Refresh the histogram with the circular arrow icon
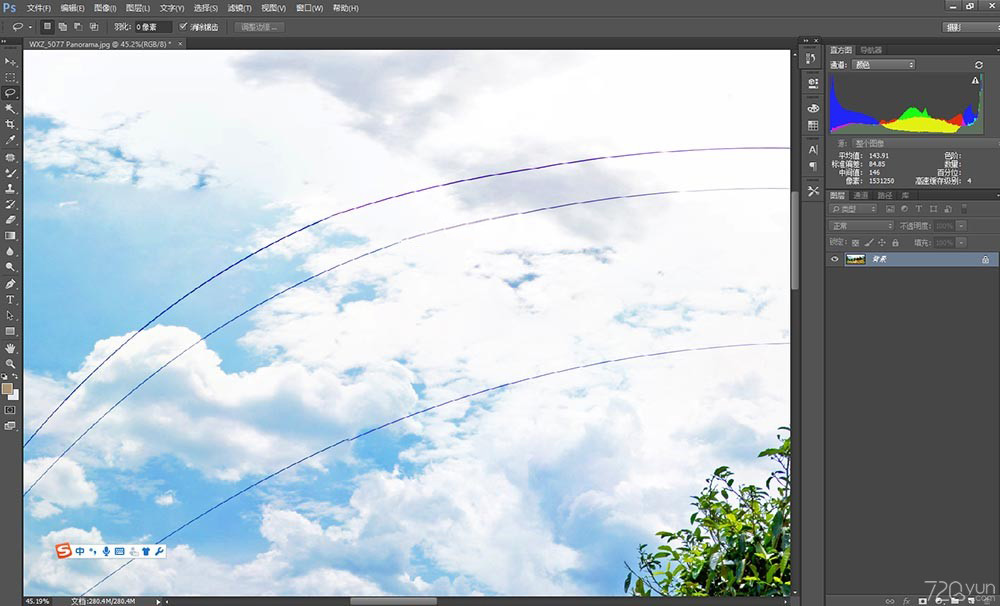The image size is (1000, 606). 978,65
